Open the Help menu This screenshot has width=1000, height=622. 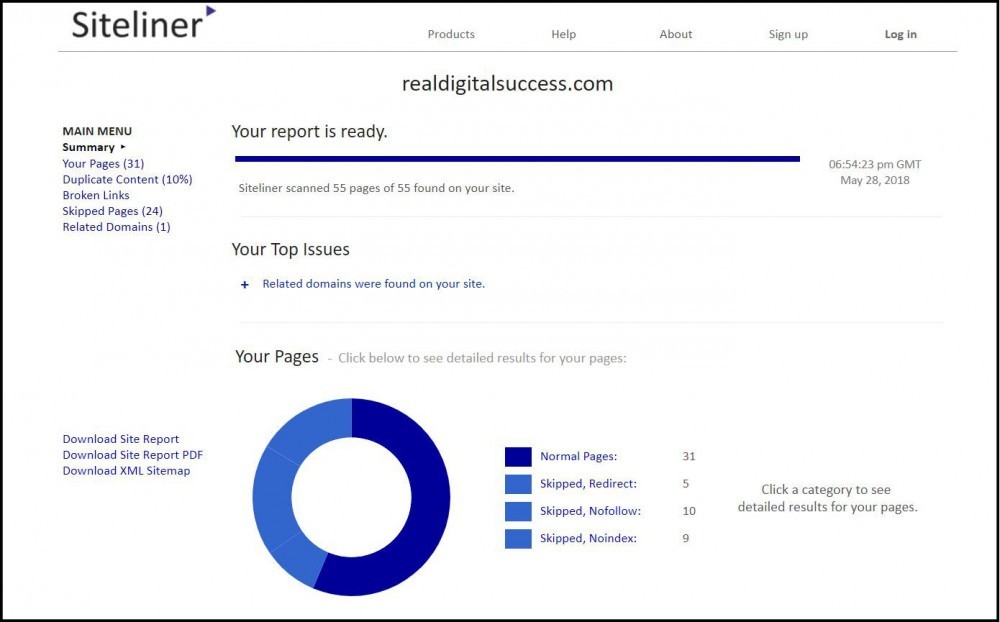(x=563, y=34)
